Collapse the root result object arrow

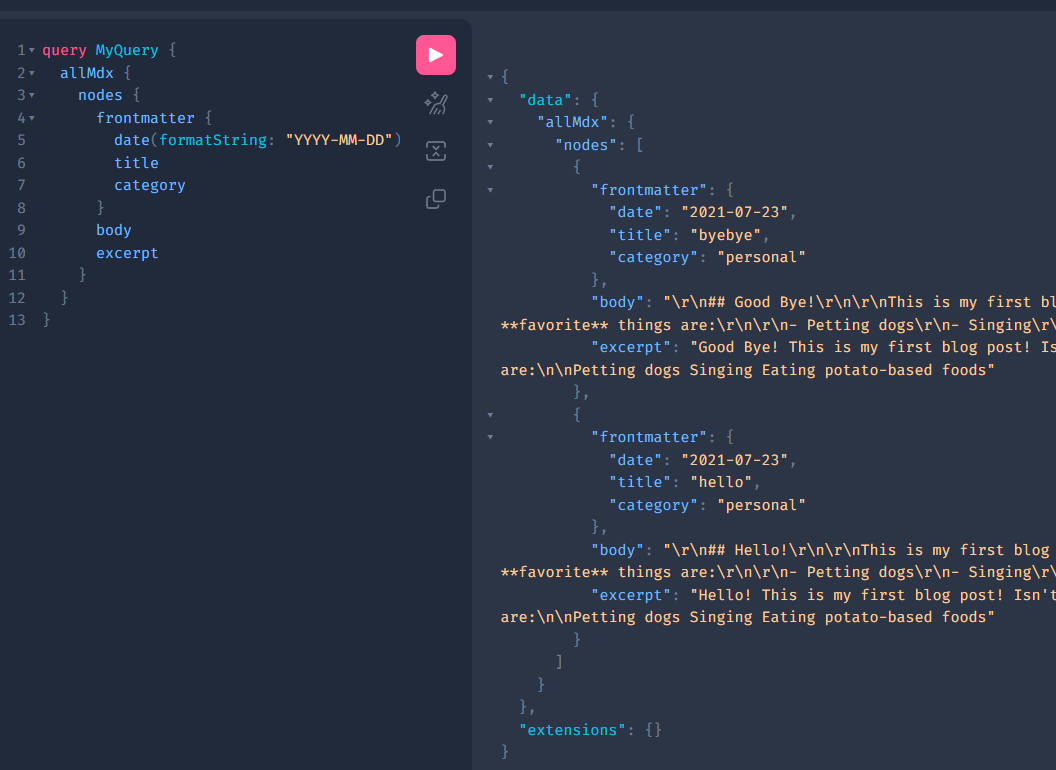click(490, 77)
